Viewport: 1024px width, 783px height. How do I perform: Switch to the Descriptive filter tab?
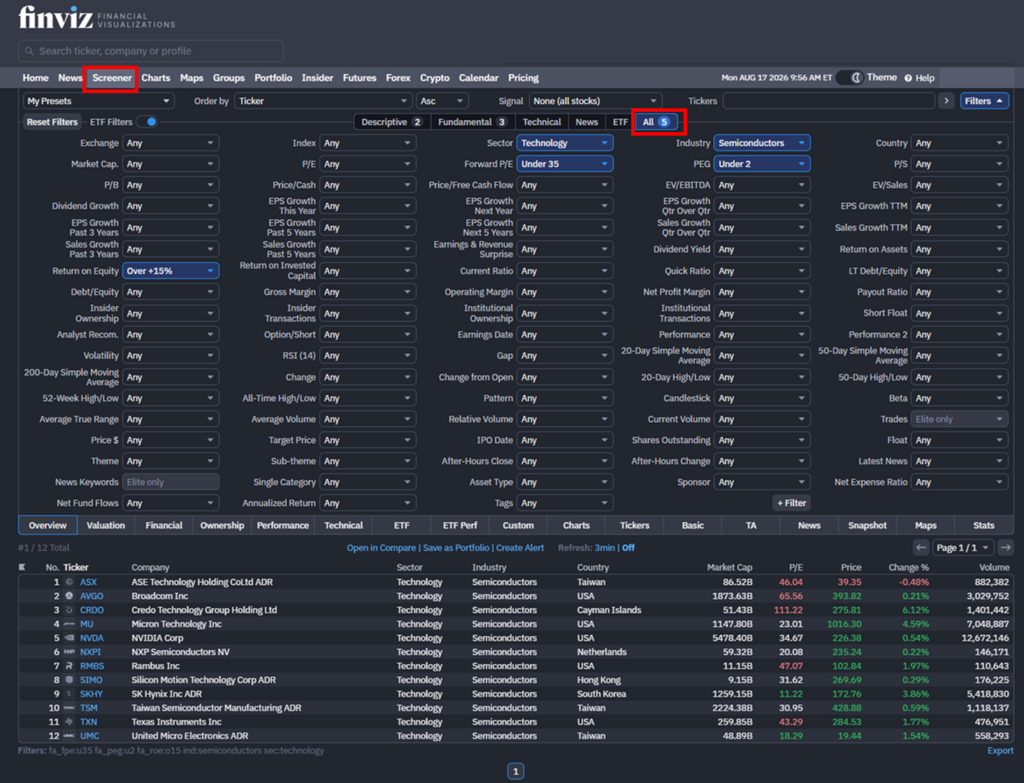click(x=392, y=121)
